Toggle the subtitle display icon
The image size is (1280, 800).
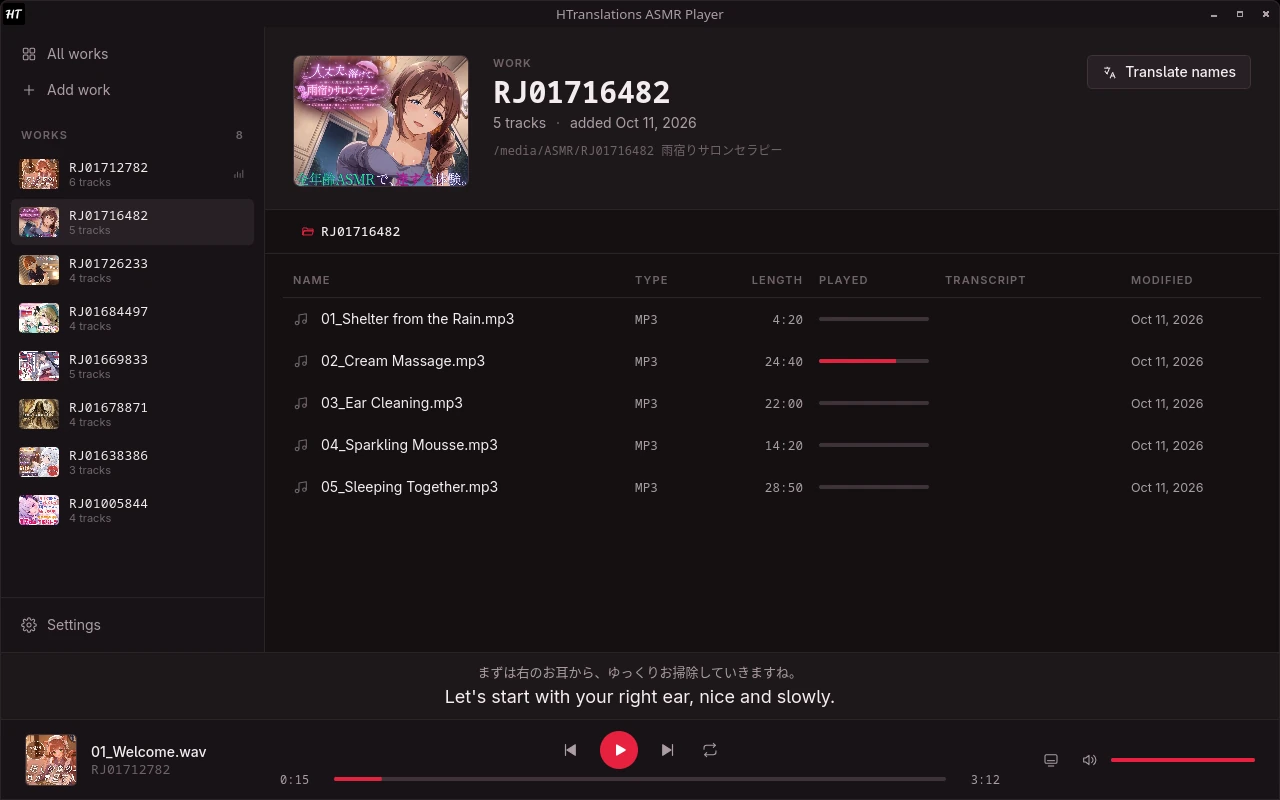[x=1051, y=760]
